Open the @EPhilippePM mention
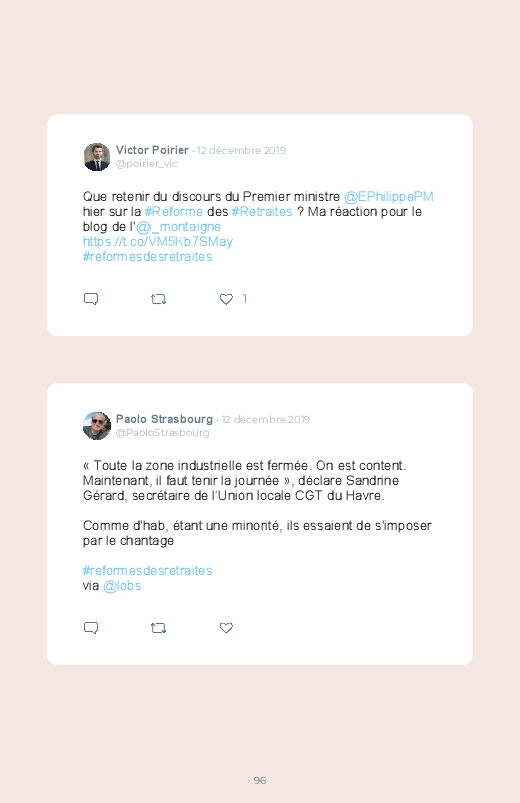Screen dimensions: 520x803 point(389,197)
